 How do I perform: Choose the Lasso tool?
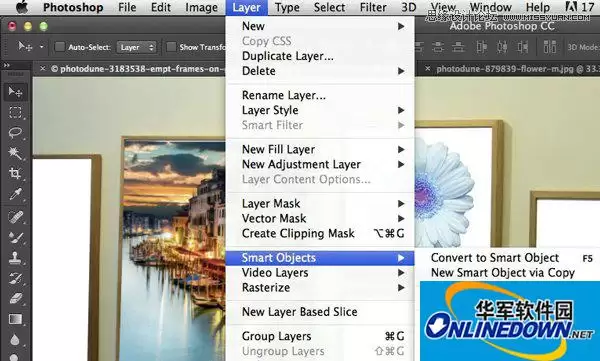point(15,133)
